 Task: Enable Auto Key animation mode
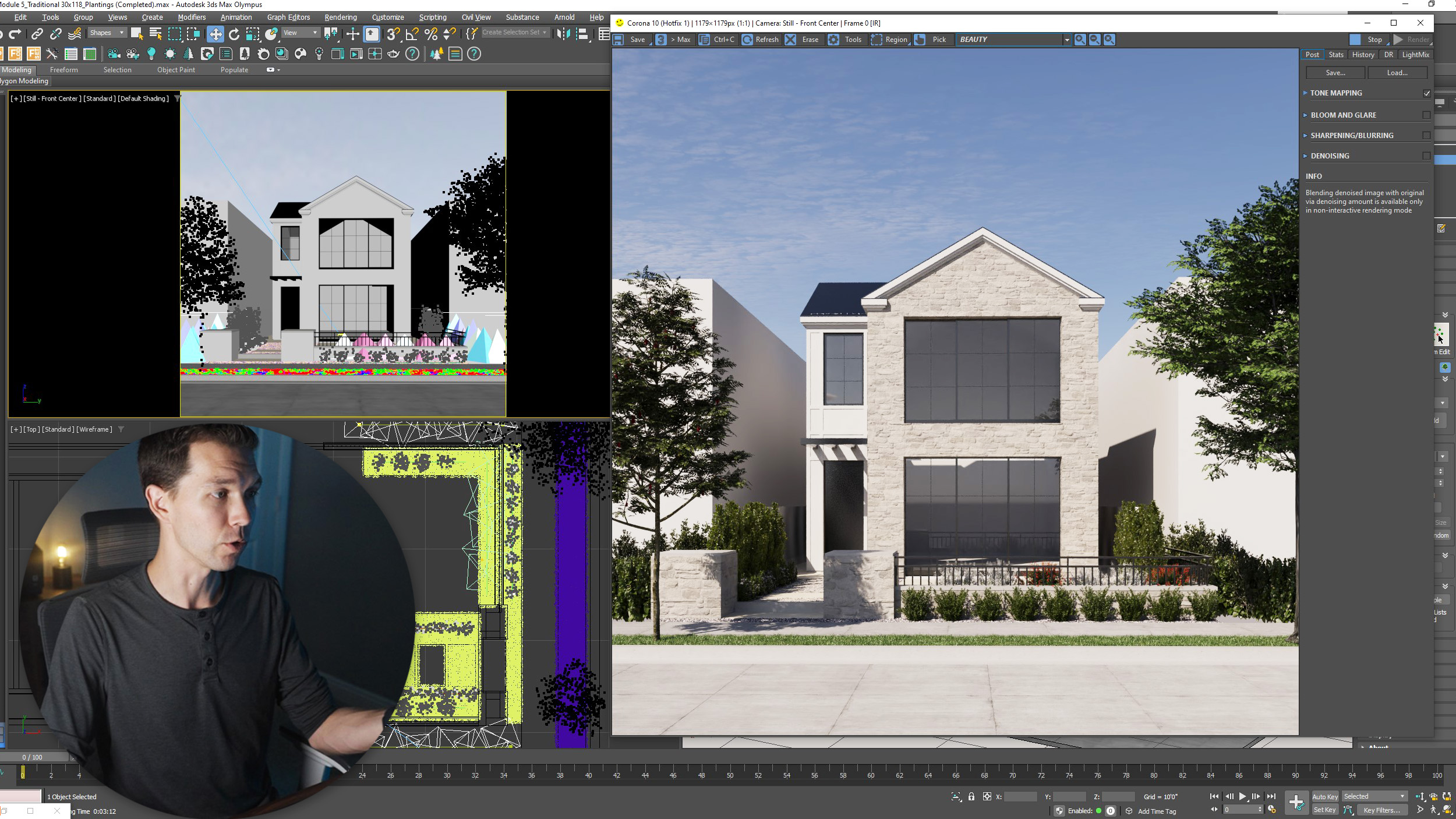click(x=1325, y=796)
